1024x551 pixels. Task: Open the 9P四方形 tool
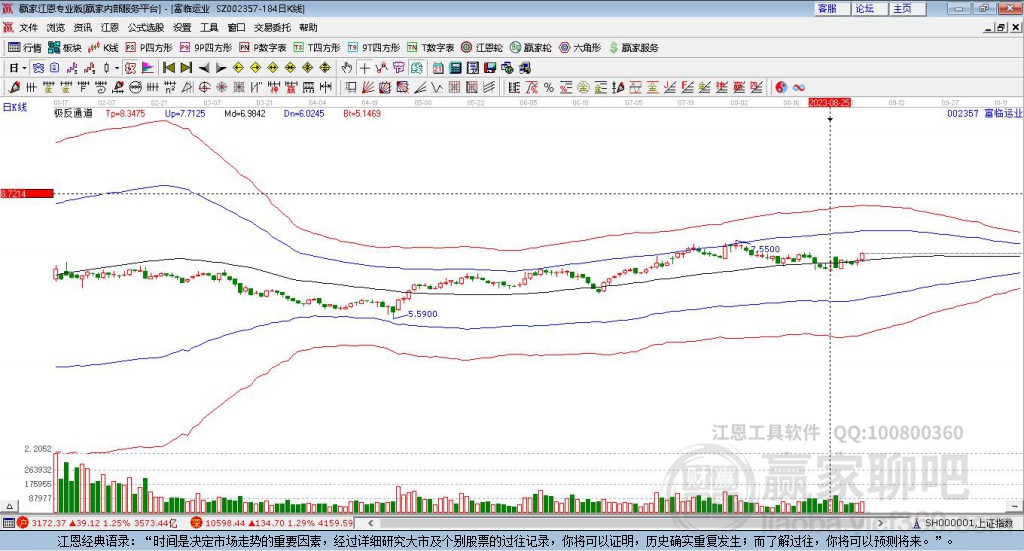tap(206, 48)
